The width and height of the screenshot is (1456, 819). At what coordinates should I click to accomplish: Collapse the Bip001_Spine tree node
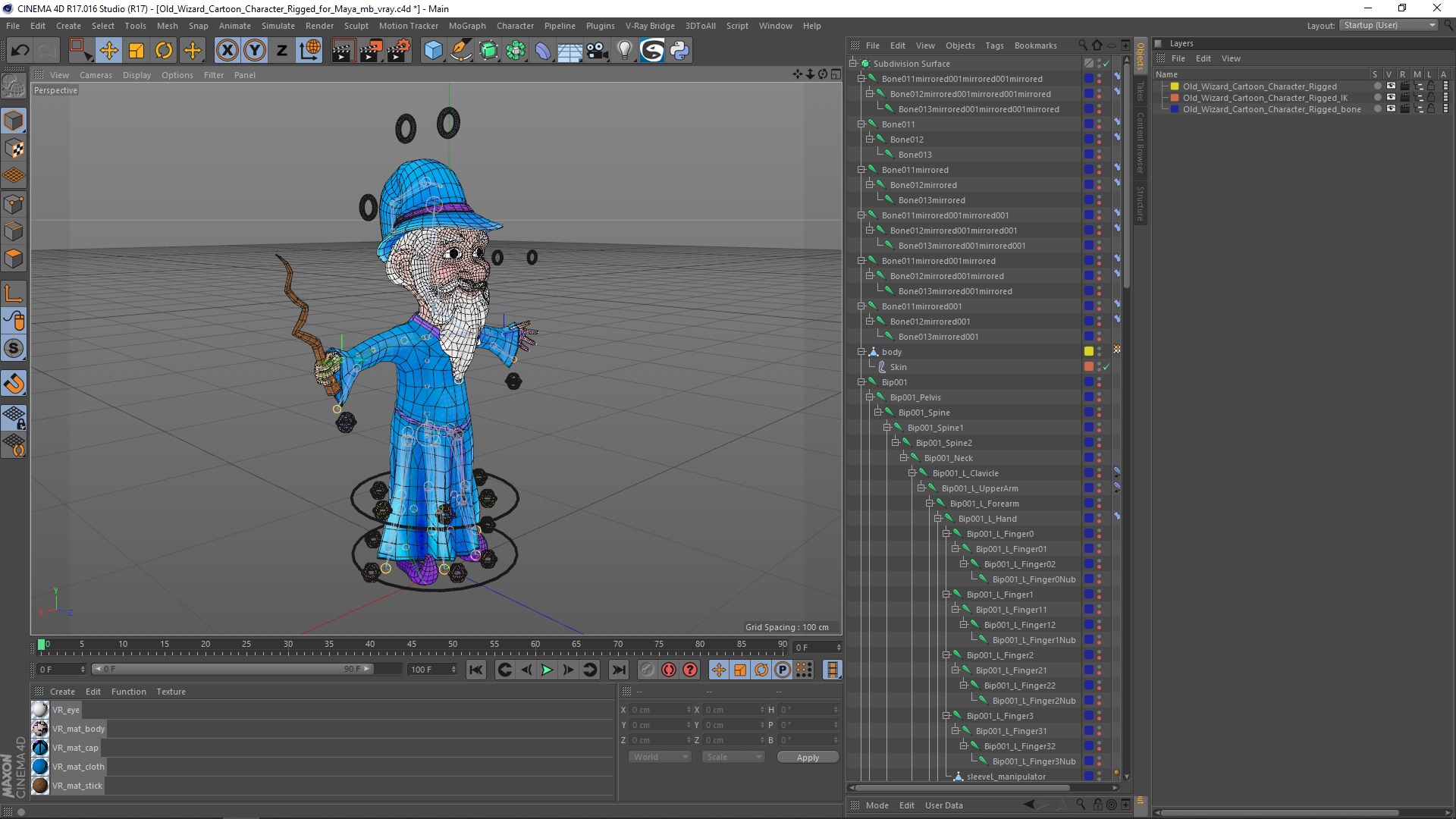(x=878, y=413)
